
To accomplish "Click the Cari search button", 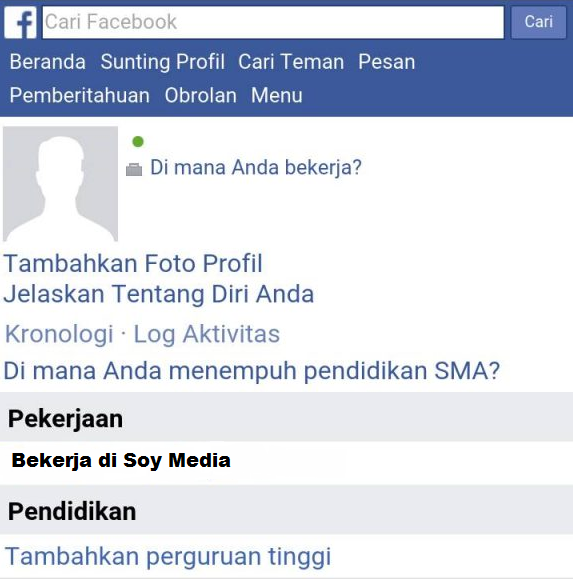I will pos(538,22).
